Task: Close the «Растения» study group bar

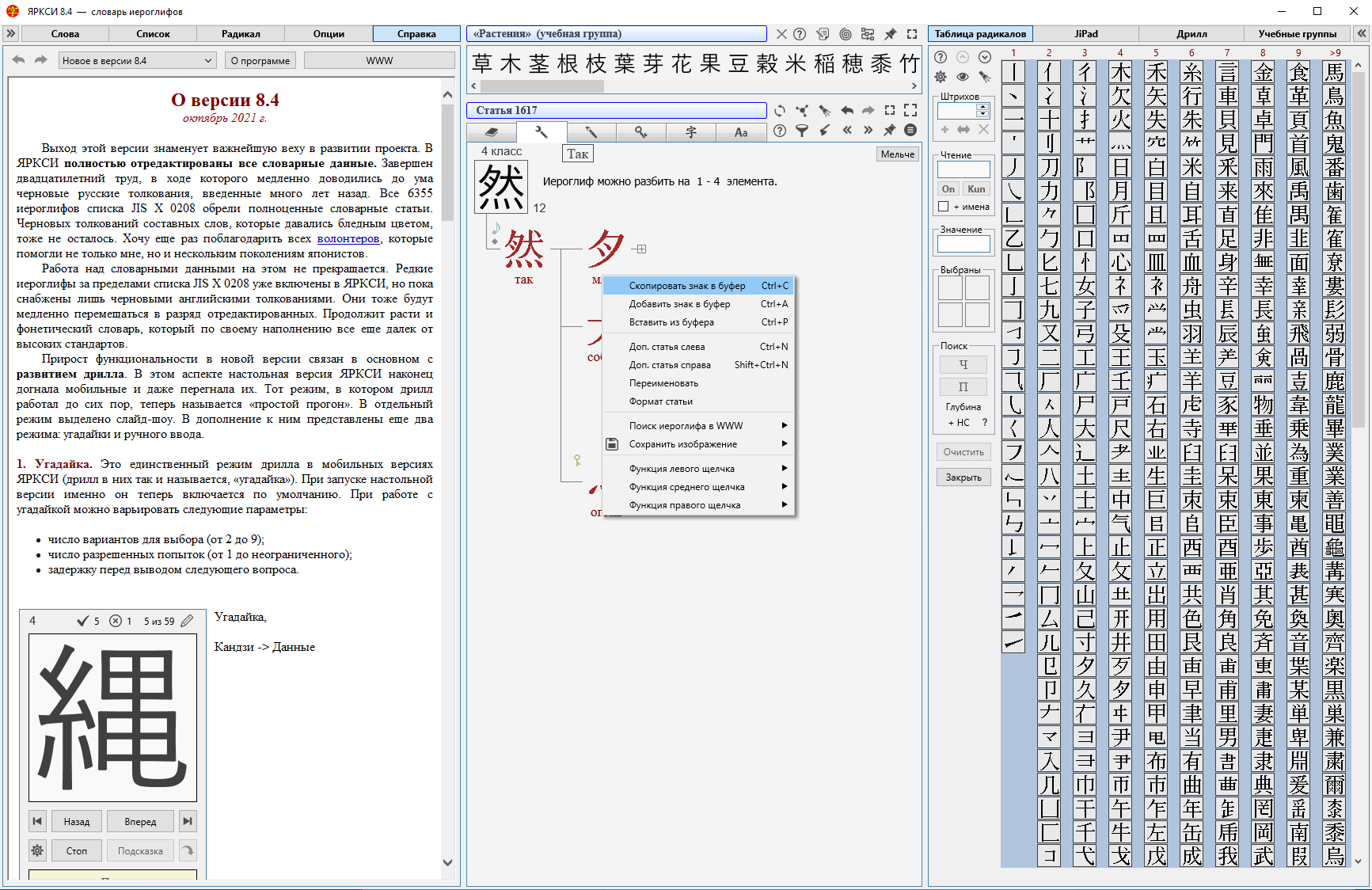Action: pos(781,34)
